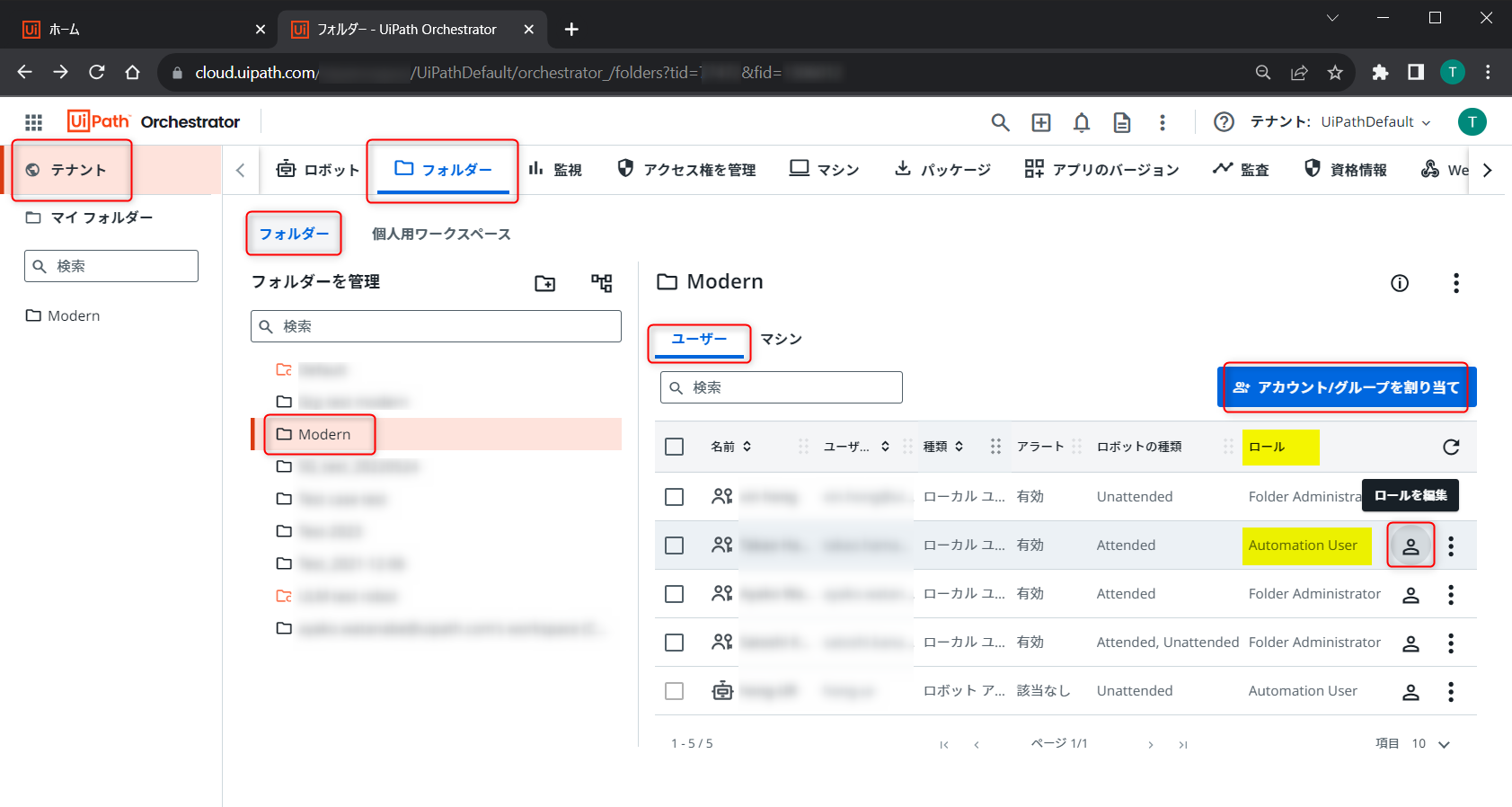Click the Orchestrator search magnifier icon

tap(1000, 122)
